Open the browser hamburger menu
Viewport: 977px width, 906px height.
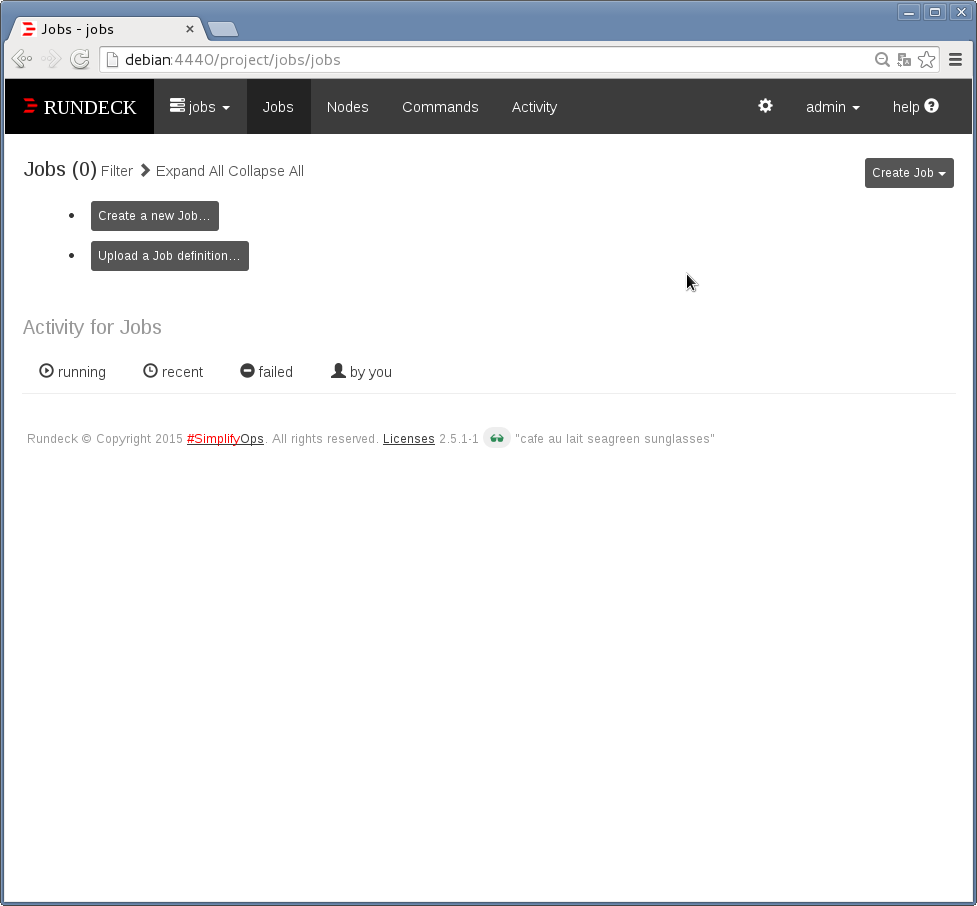pyautogui.click(x=955, y=59)
